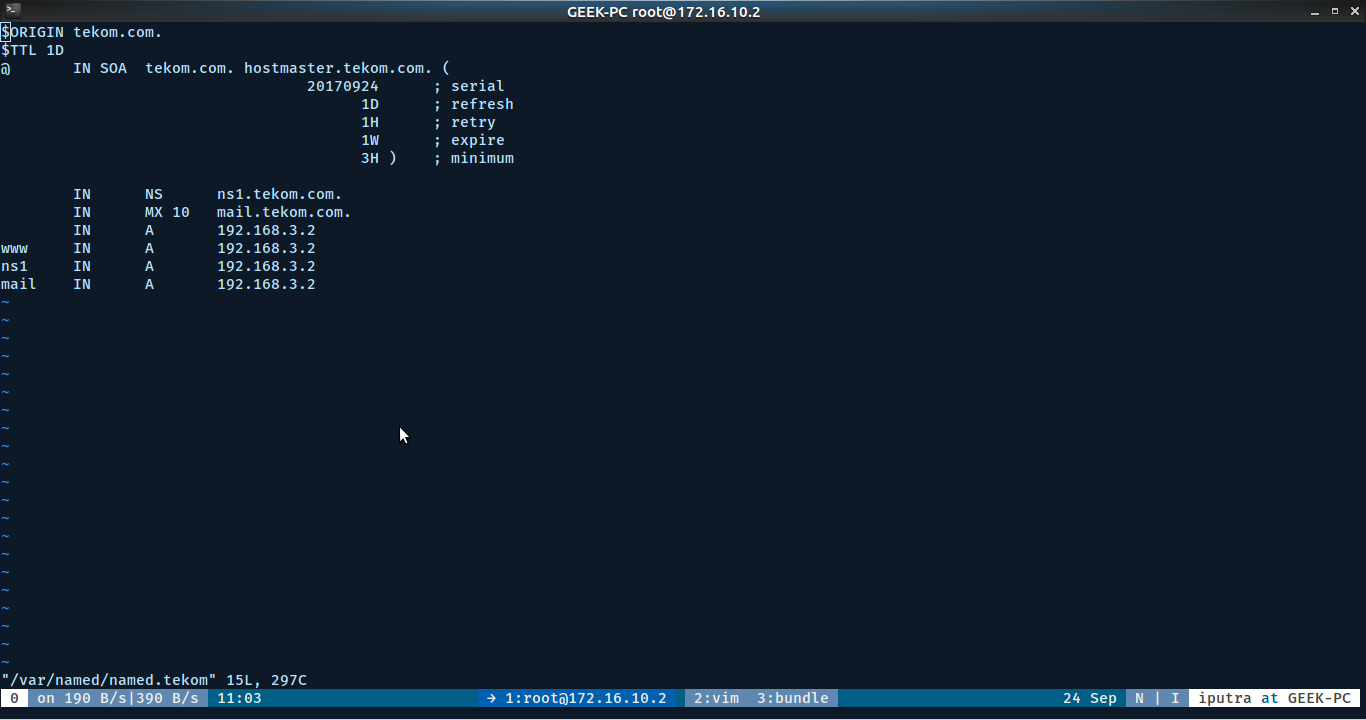Click the tmux session number 0

[14, 698]
